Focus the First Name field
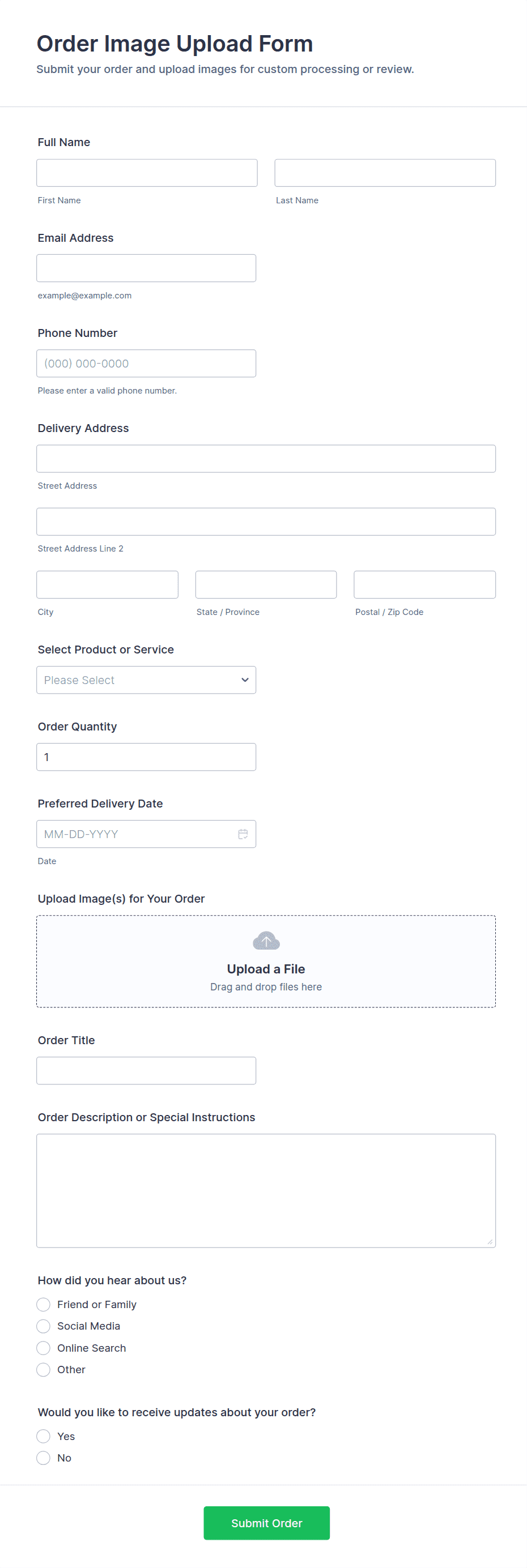527x1568 pixels. click(147, 173)
